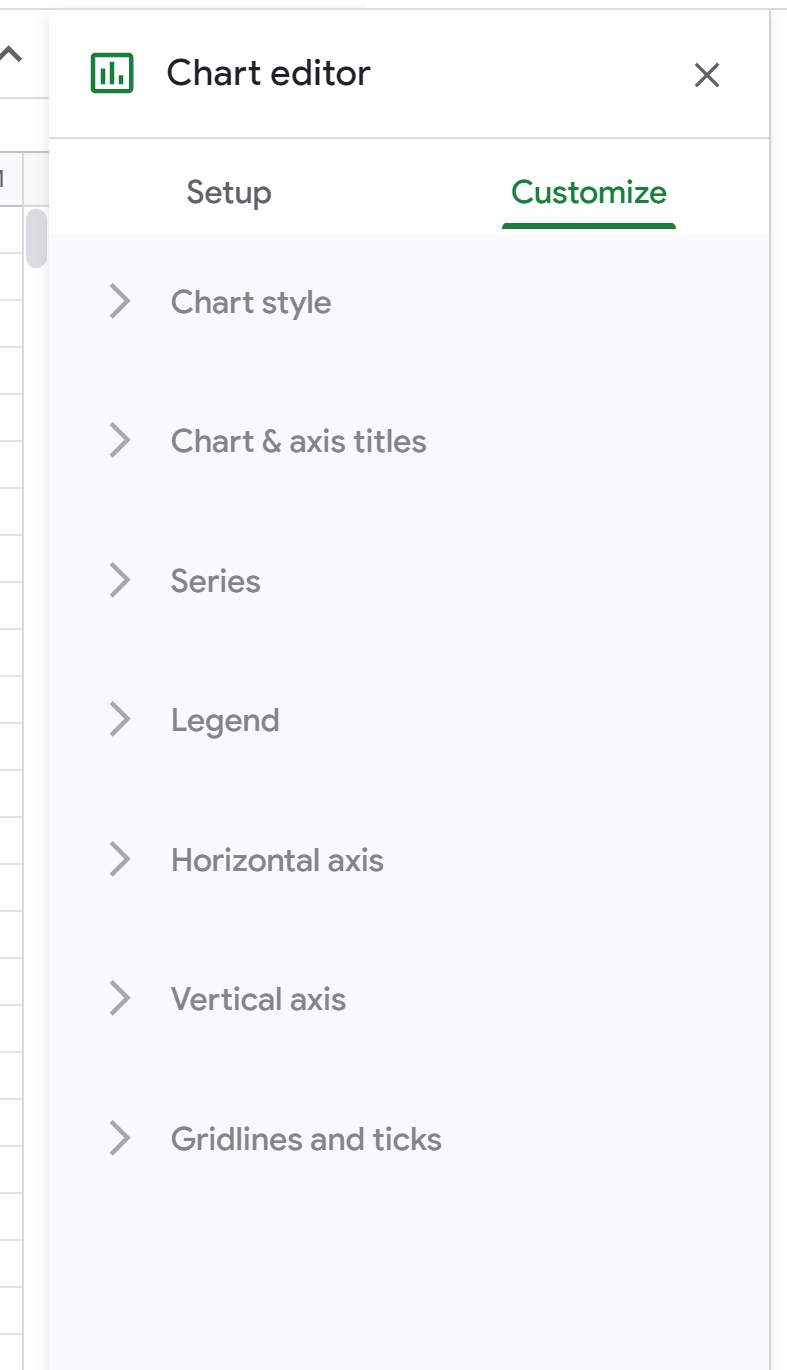Expand the Gridlines and ticks section
787x1370 pixels.
point(307,1138)
